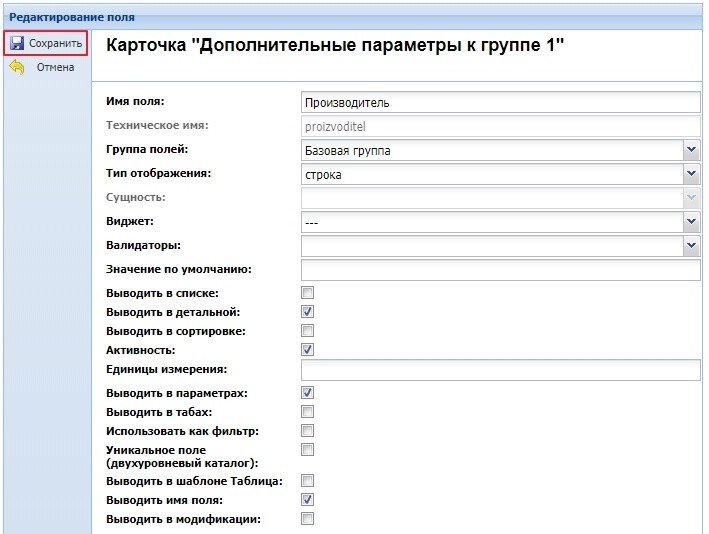Click the Сохранить floppy disk icon

click(17, 43)
